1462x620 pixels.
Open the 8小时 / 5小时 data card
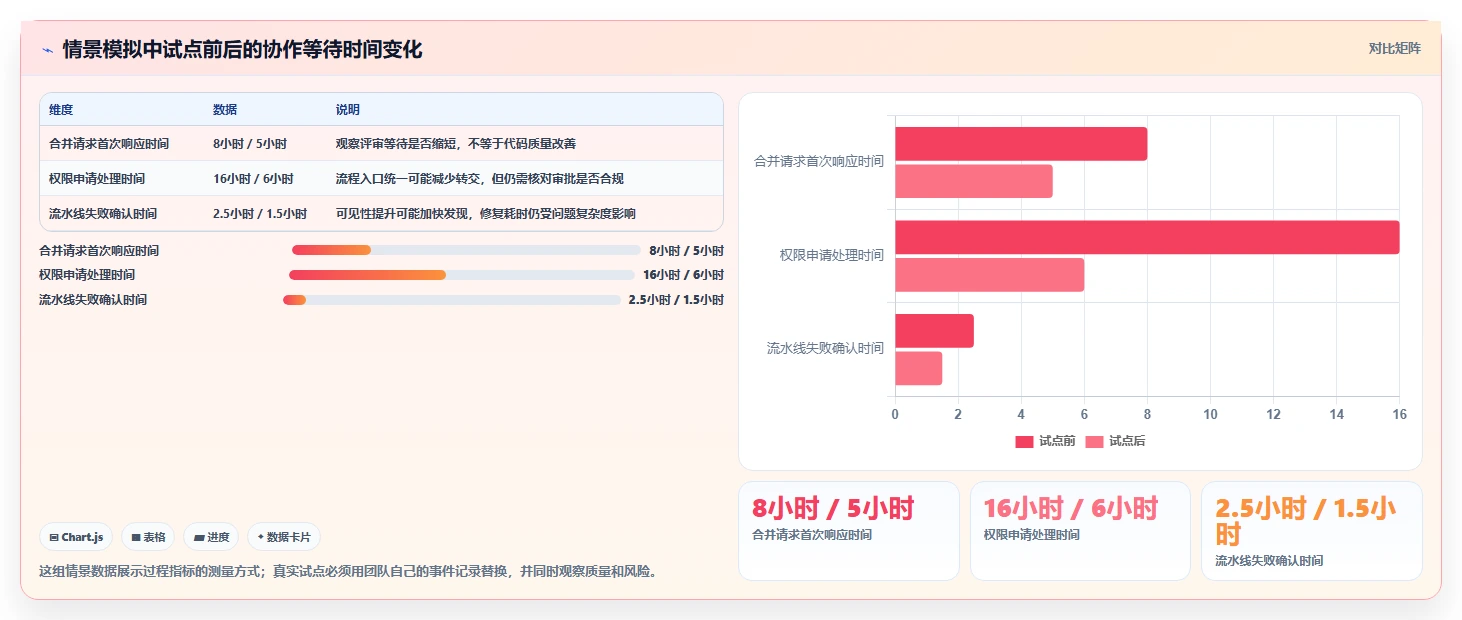pos(849,531)
